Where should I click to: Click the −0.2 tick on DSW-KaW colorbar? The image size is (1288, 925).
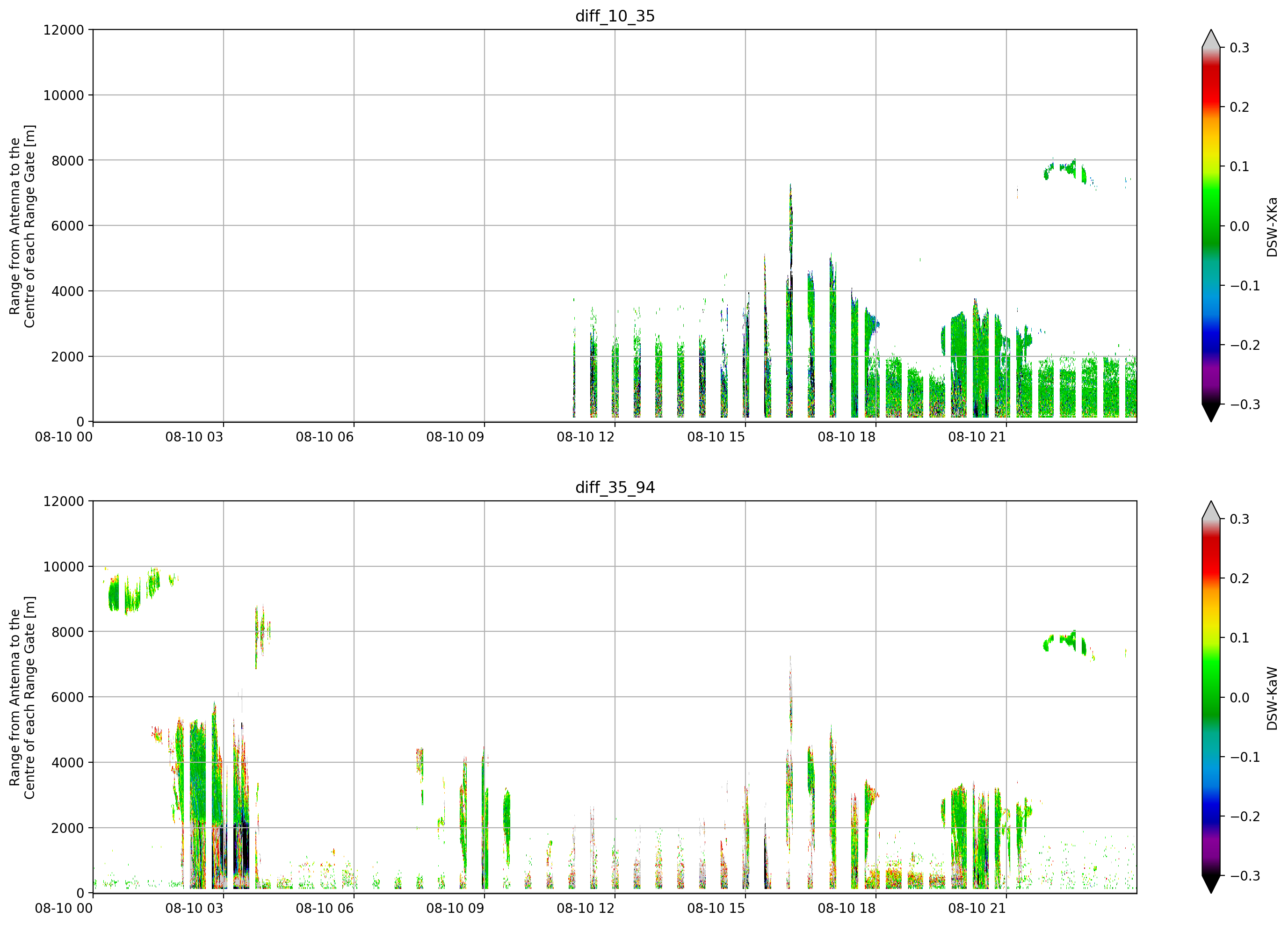[x=1245, y=817]
